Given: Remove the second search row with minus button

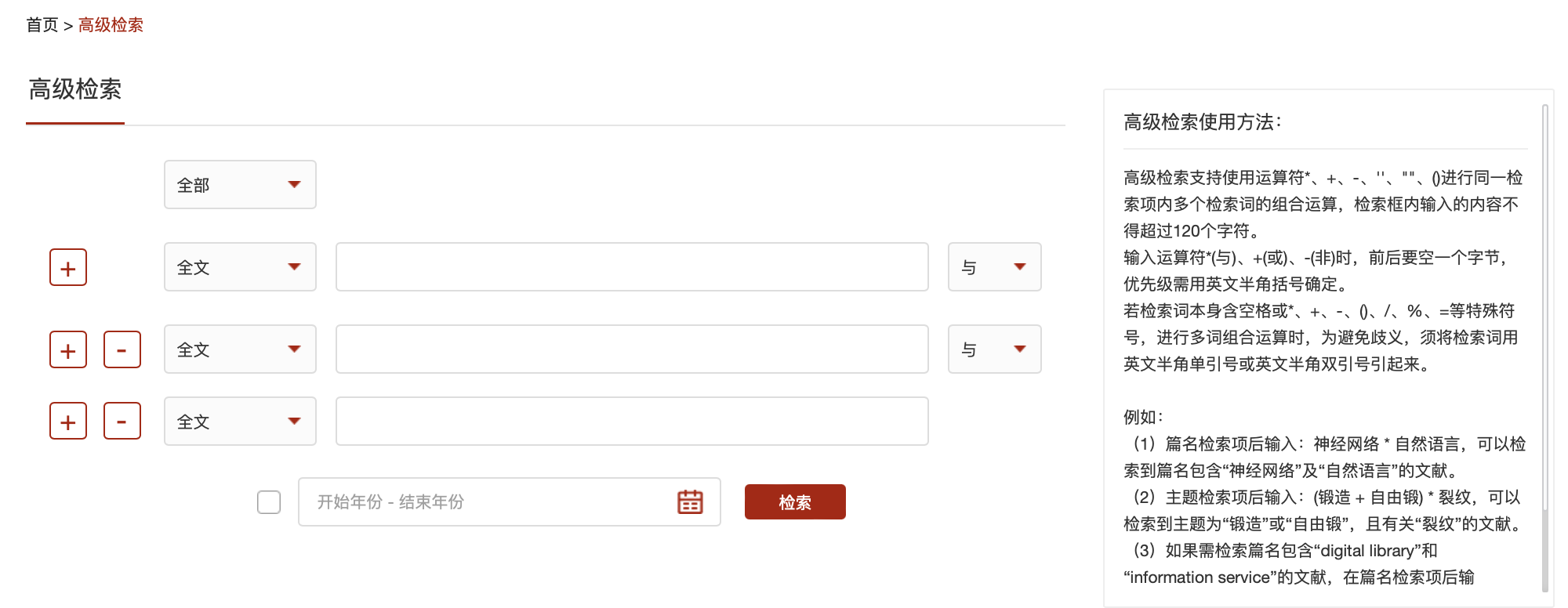Looking at the screenshot, I should [122, 349].
